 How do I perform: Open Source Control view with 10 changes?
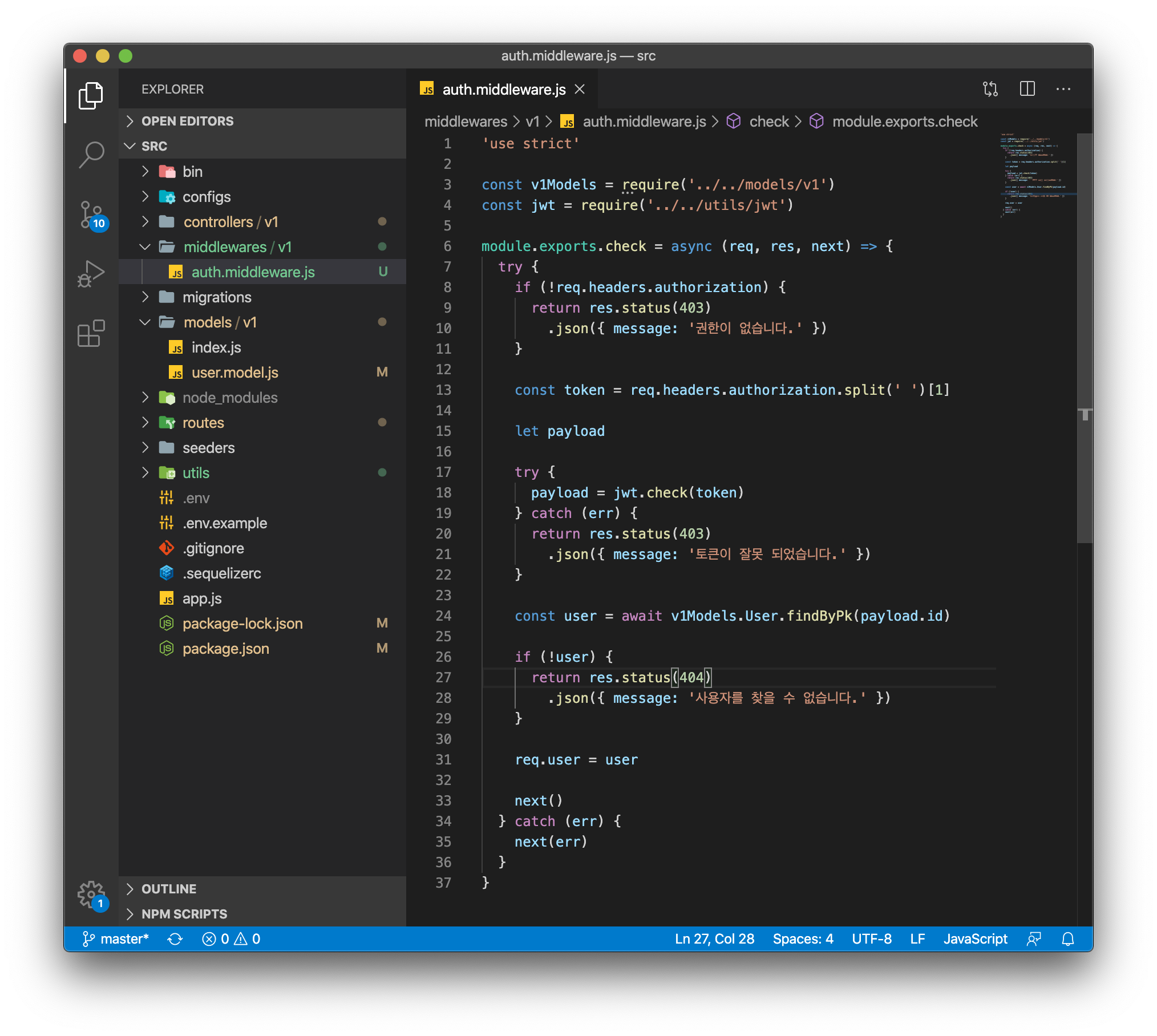[x=91, y=215]
